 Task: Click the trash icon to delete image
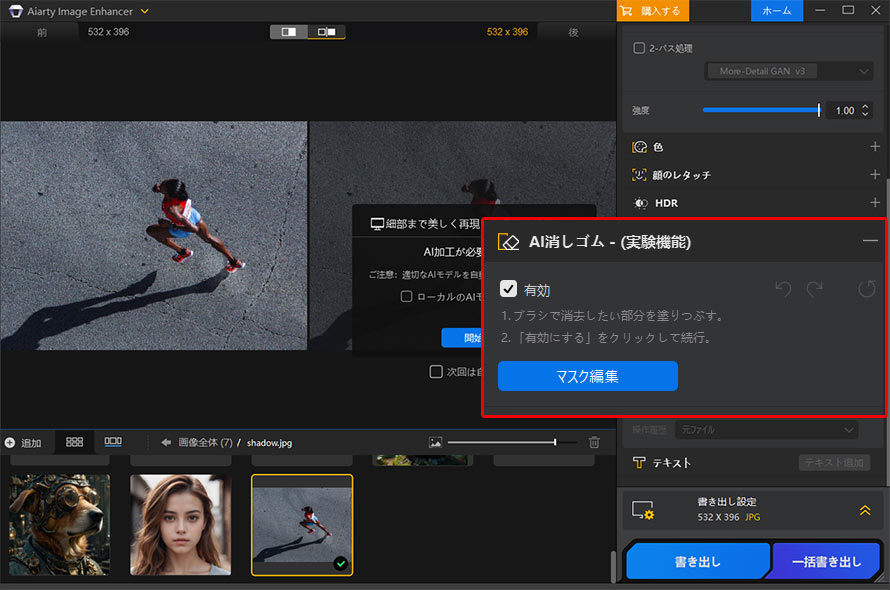(594, 441)
